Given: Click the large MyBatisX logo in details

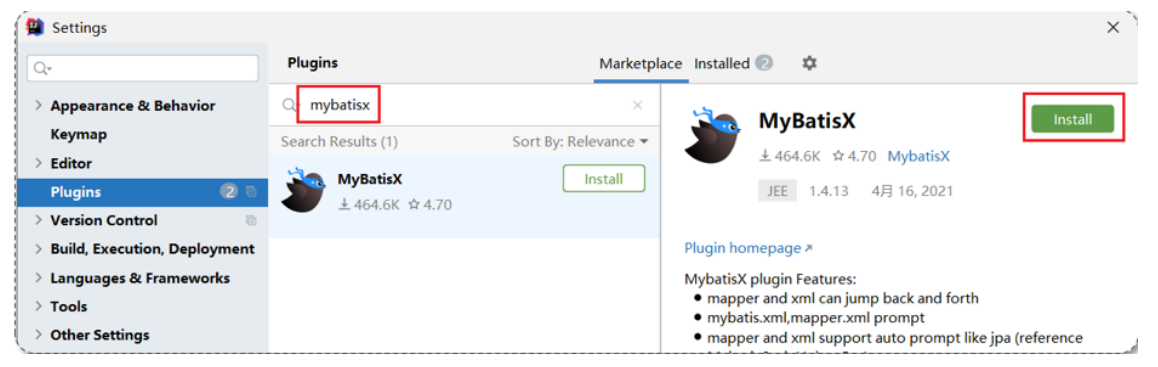Looking at the screenshot, I should (712, 135).
